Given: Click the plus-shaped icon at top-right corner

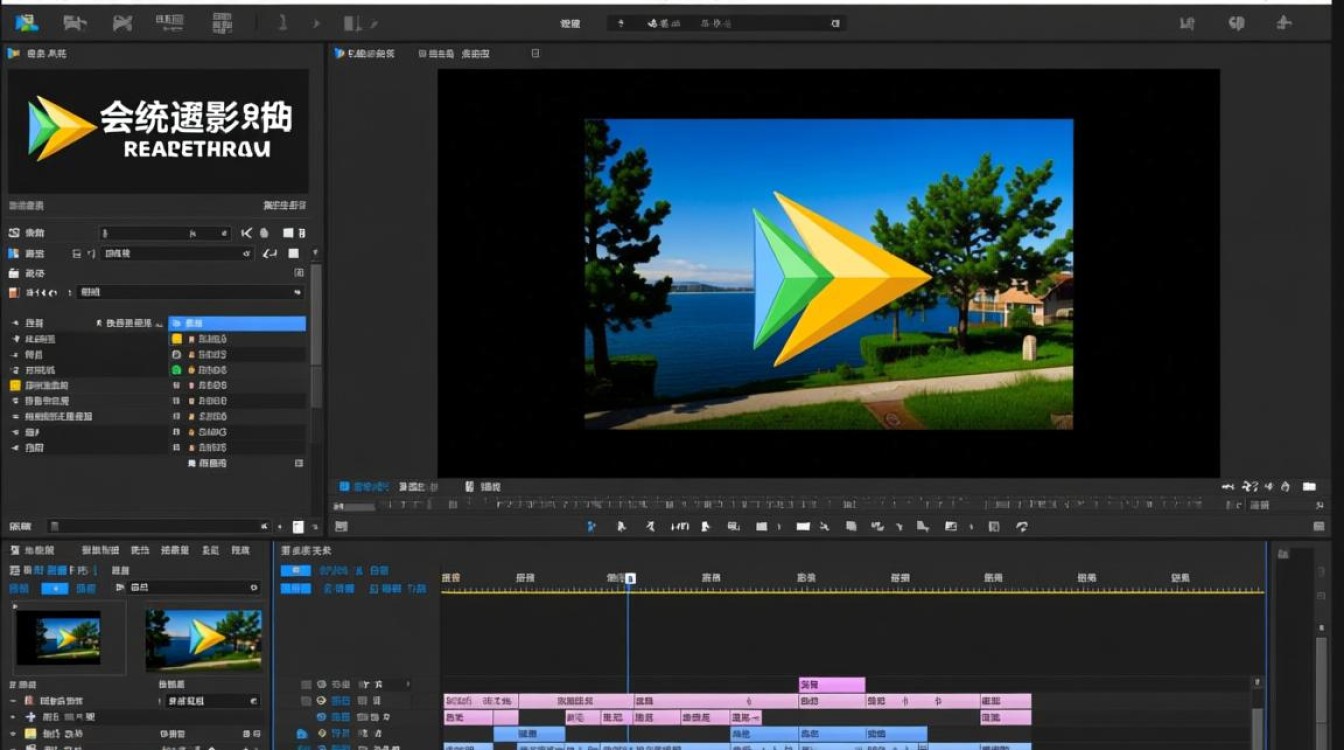Looking at the screenshot, I should pyautogui.click(x=1284, y=22).
